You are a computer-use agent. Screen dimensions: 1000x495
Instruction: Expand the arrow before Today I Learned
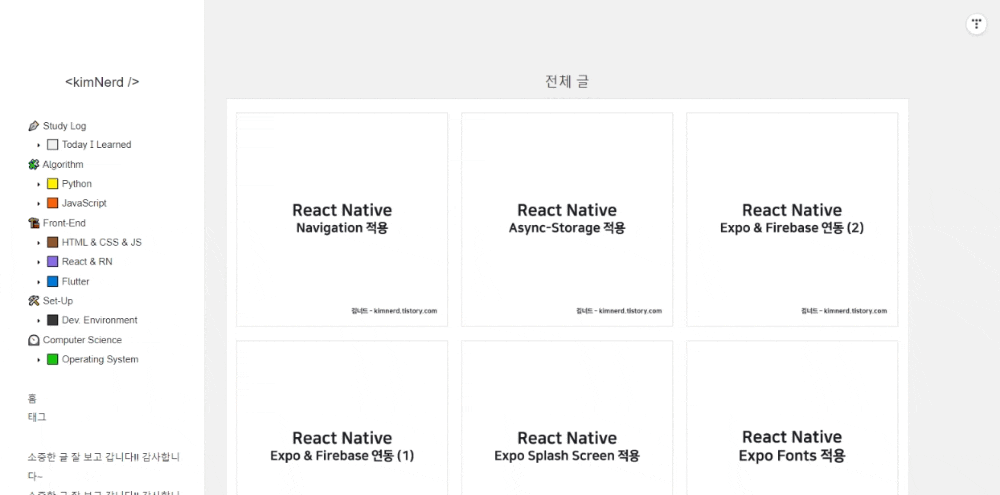point(39,145)
